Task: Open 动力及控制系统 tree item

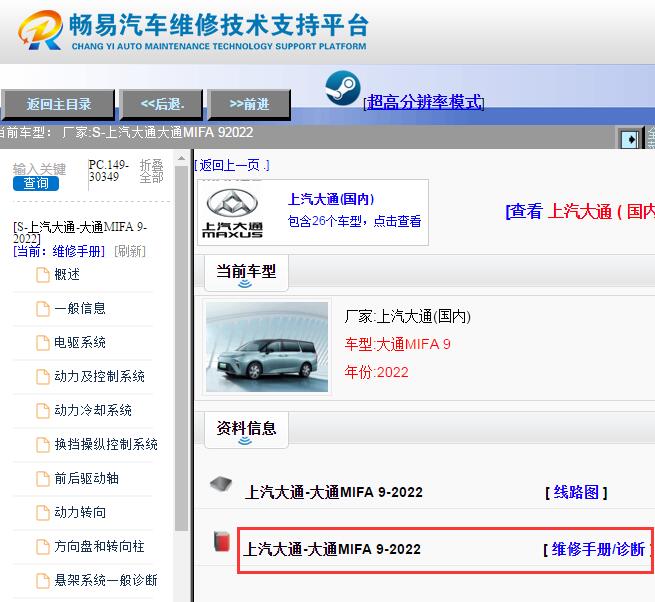Action: (99, 376)
